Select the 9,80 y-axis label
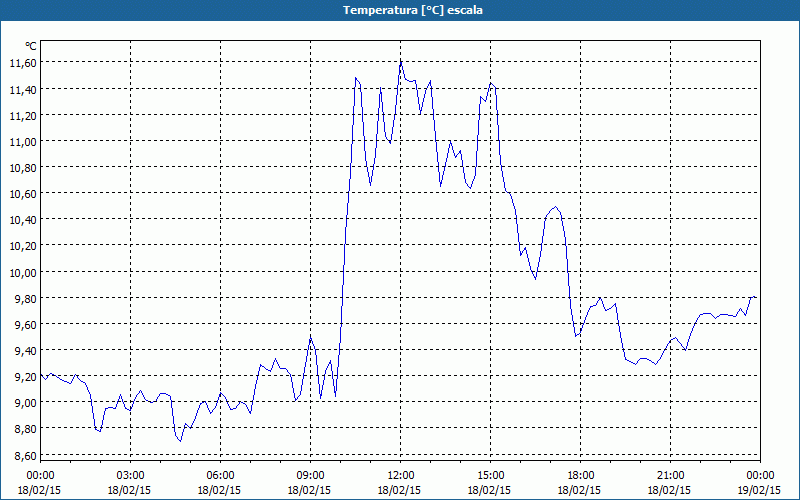Viewport: 800px width, 500px height. point(26,298)
